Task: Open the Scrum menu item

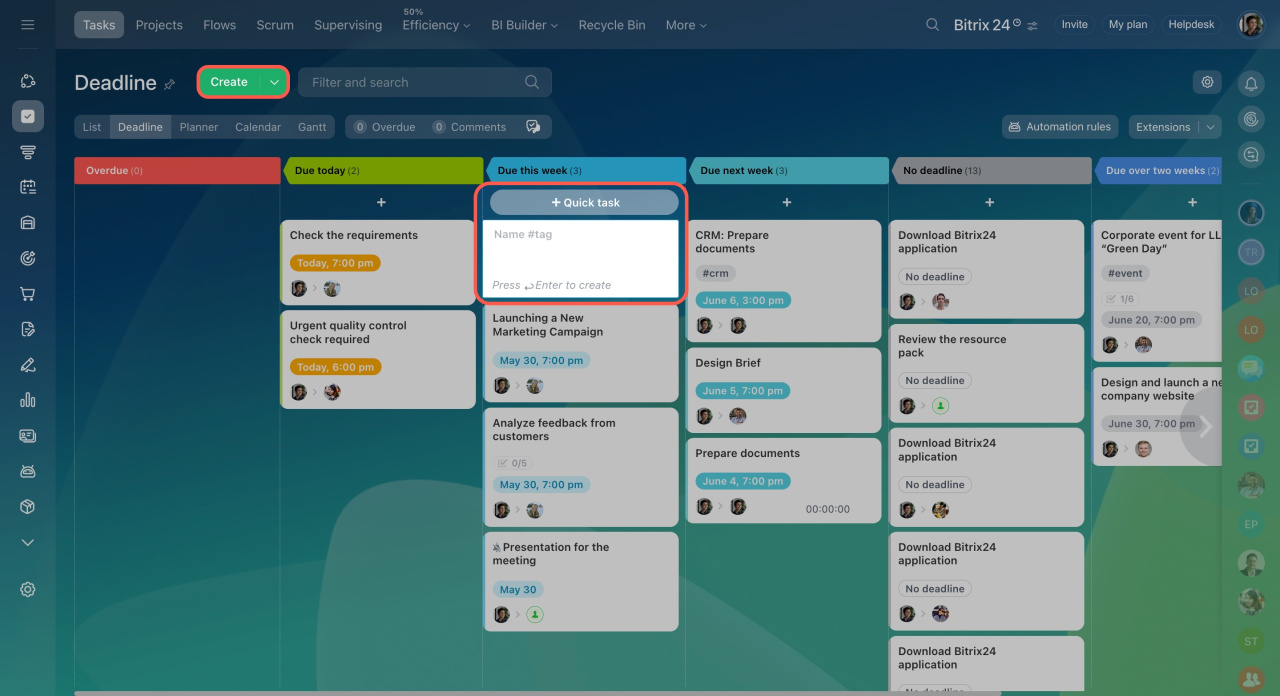Action: (275, 25)
